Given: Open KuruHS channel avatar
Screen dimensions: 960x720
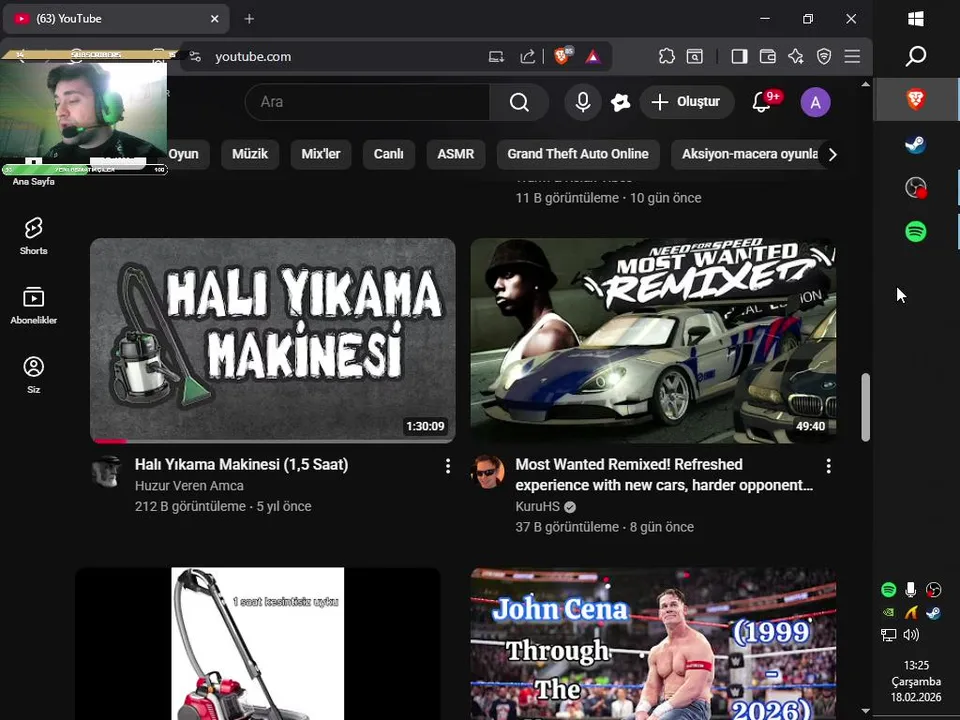Looking at the screenshot, I should 487,471.
